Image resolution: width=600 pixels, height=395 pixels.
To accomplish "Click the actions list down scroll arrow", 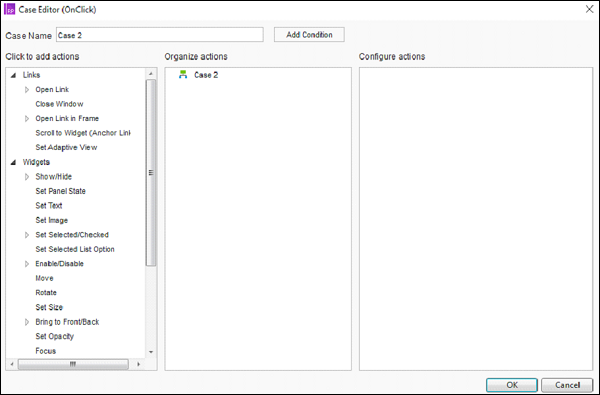I will (x=151, y=352).
